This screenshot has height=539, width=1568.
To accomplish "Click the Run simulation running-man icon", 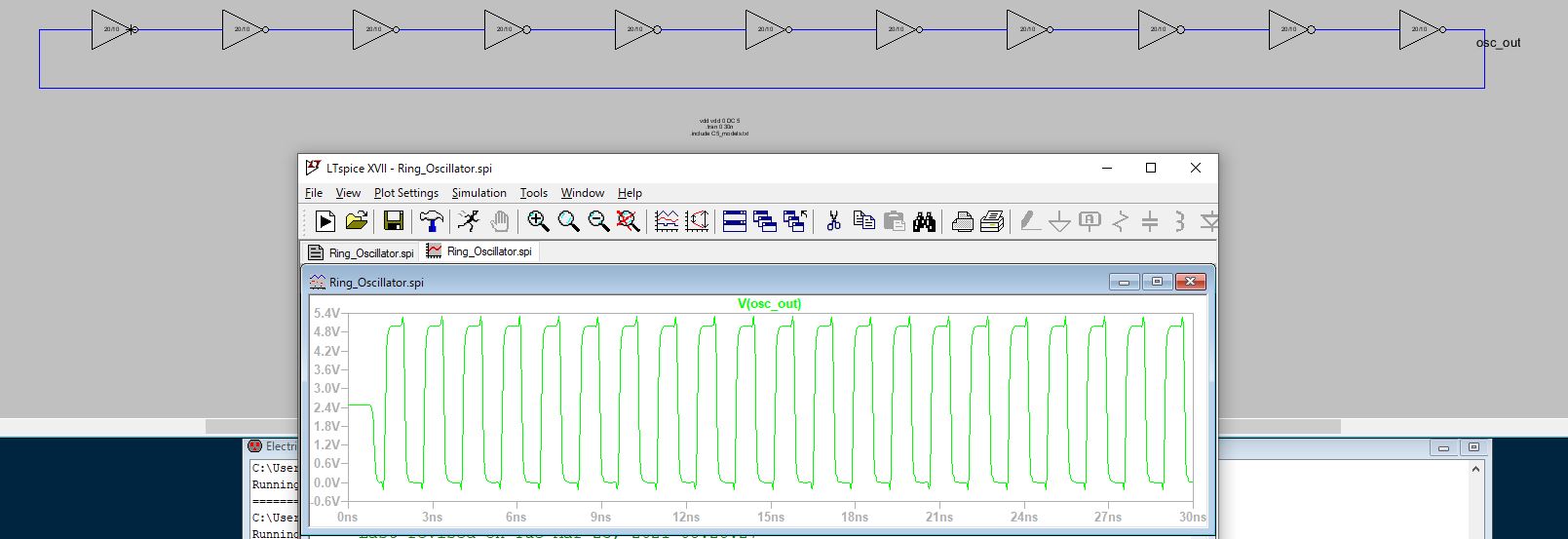I will point(469,221).
